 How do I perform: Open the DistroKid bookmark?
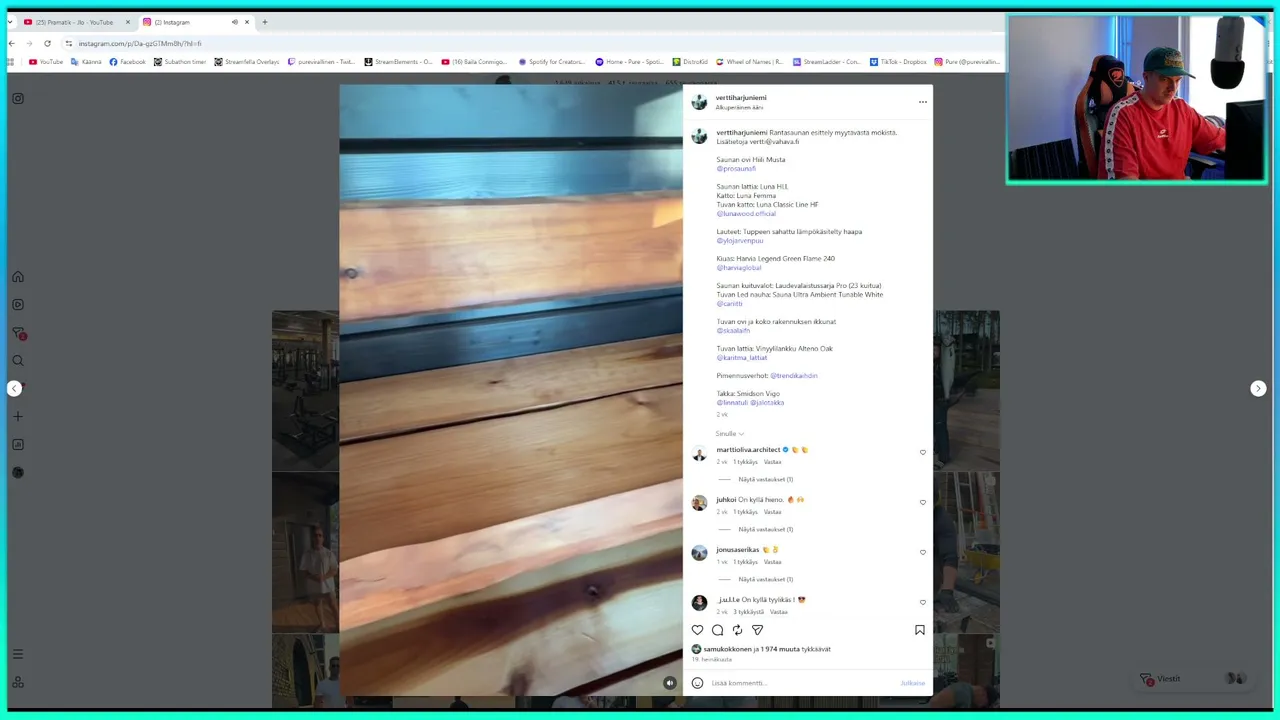click(690, 62)
